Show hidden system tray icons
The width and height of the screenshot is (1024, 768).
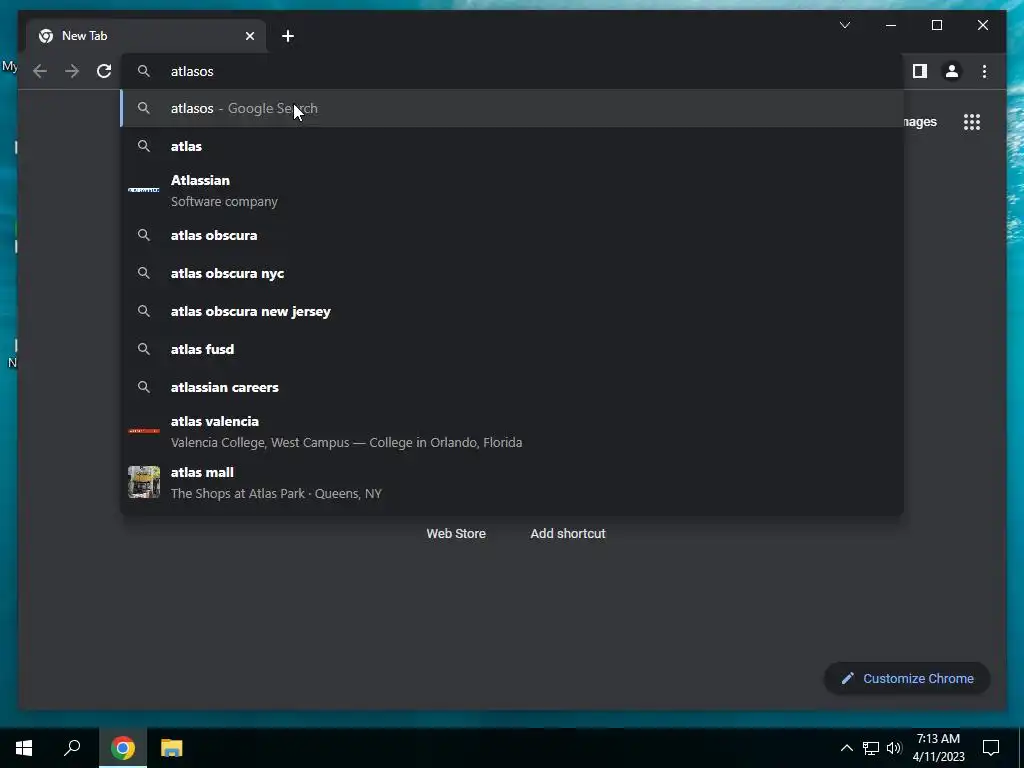pos(846,748)
